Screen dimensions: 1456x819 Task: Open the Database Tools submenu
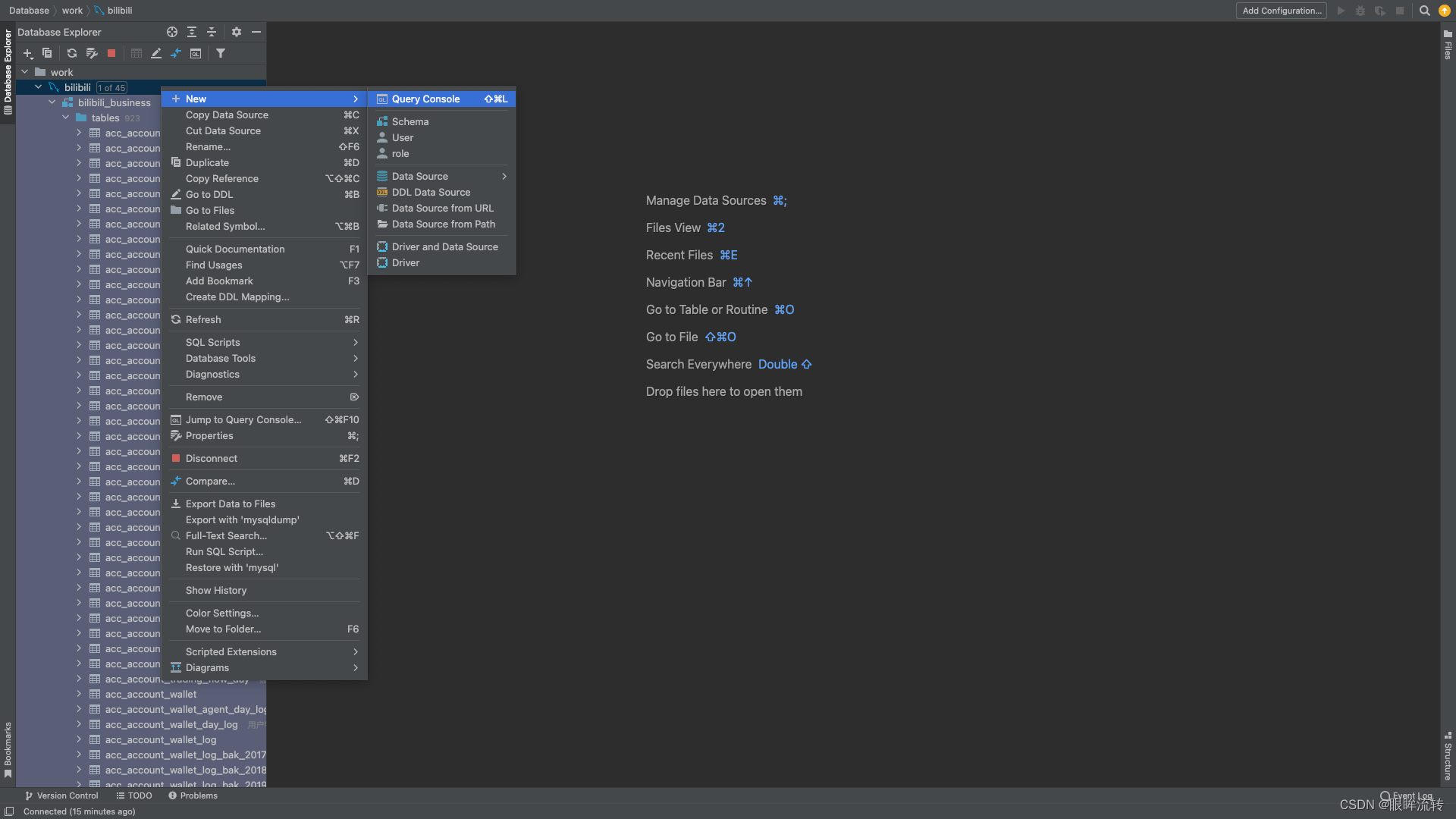click(x=265, y=358)
